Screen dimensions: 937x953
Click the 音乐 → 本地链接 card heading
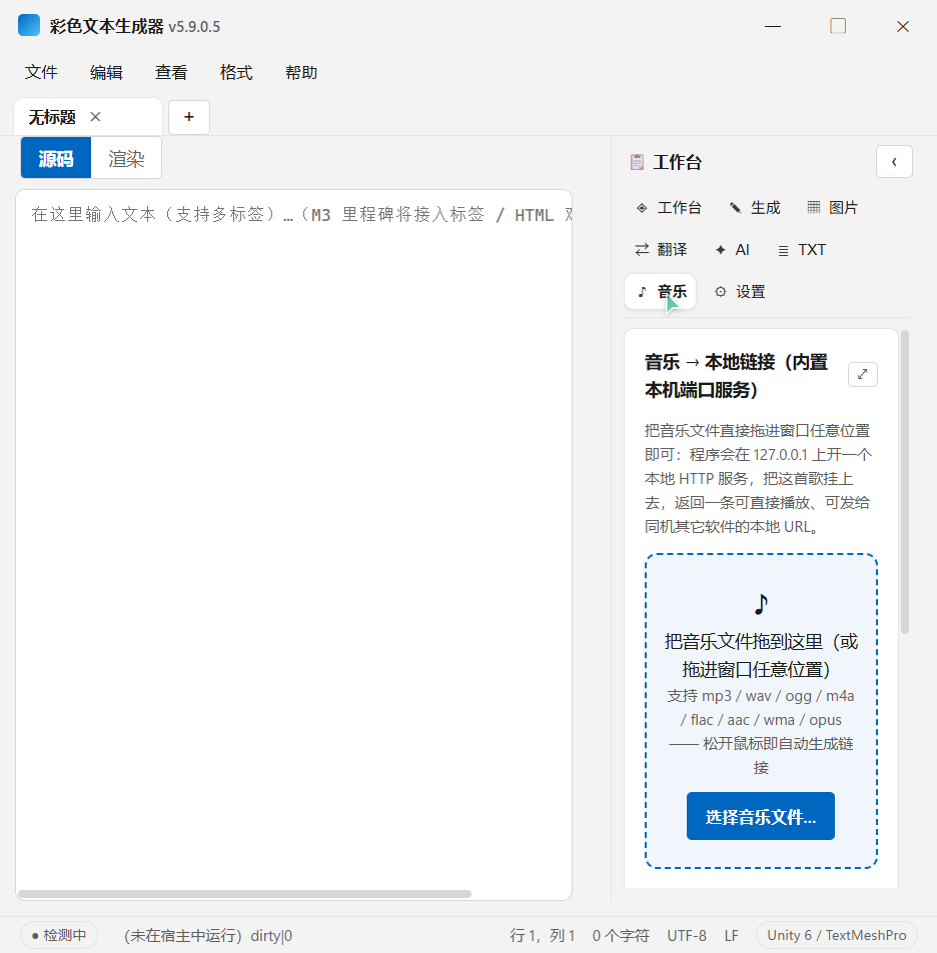click(736, 376)
